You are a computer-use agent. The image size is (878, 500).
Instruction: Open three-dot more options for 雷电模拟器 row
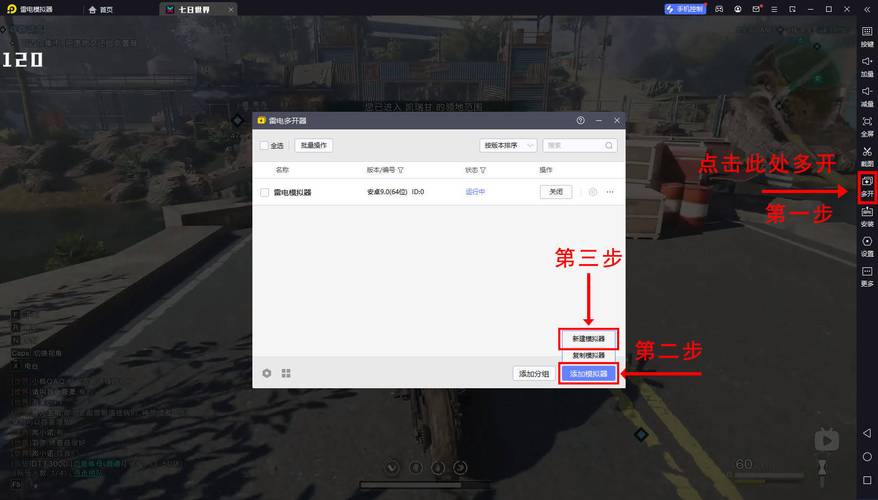pyautogui.click(x=610, y=192)
